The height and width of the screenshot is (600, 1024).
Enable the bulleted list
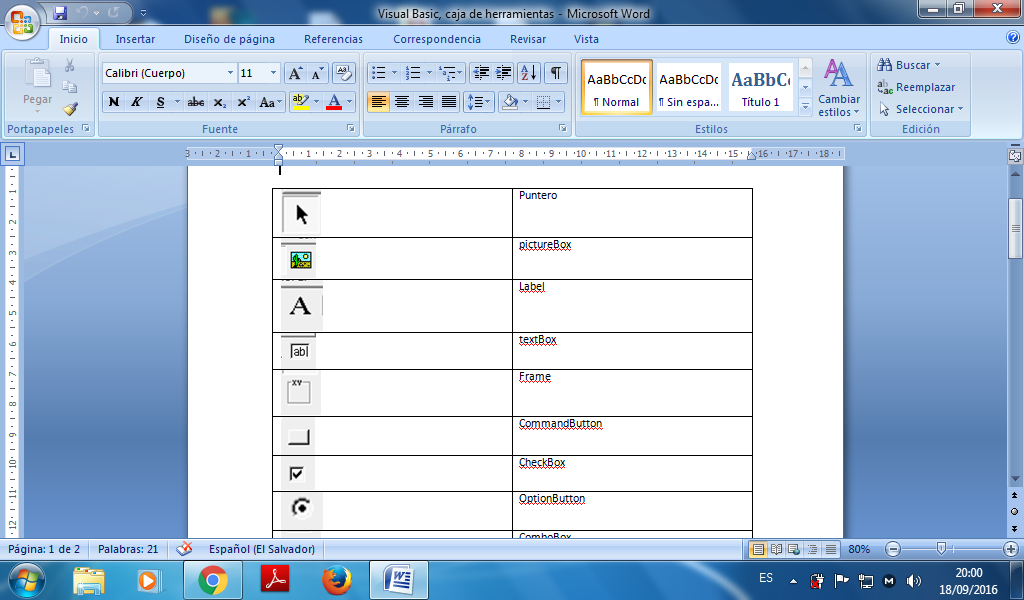pos(380,72)
